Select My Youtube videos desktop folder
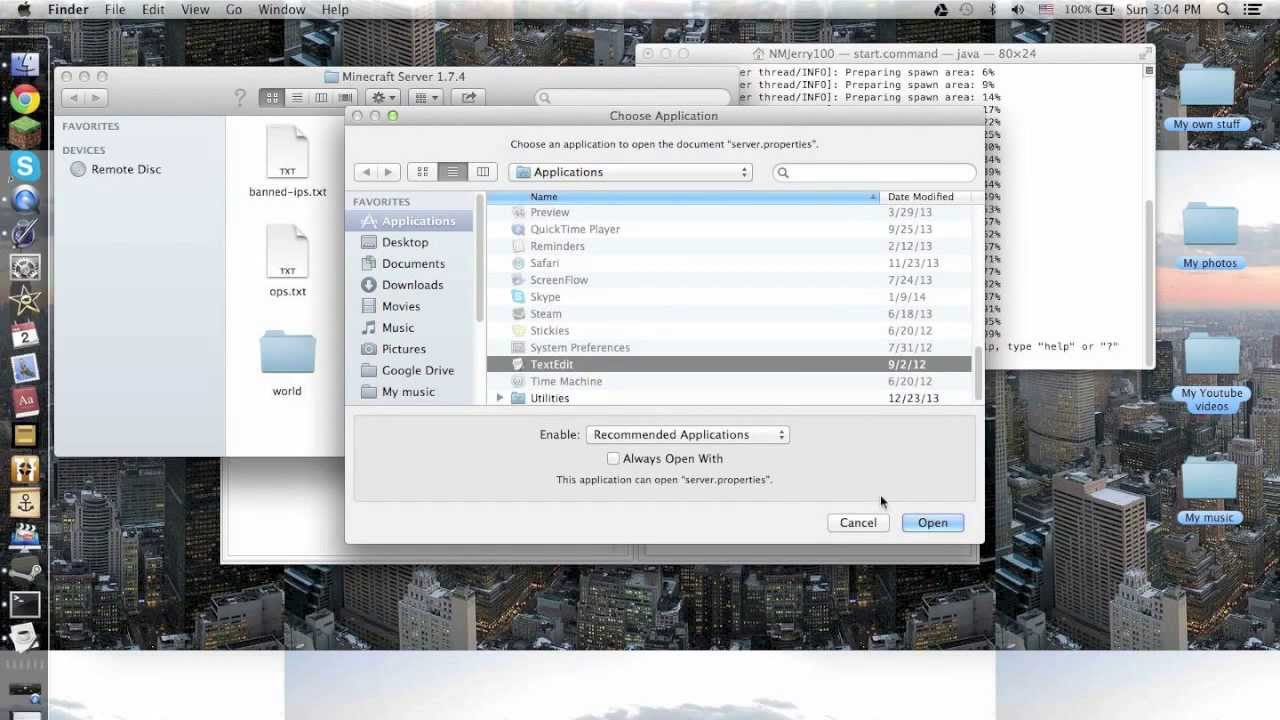The image size is (1280, 720). pos(1212,374)
